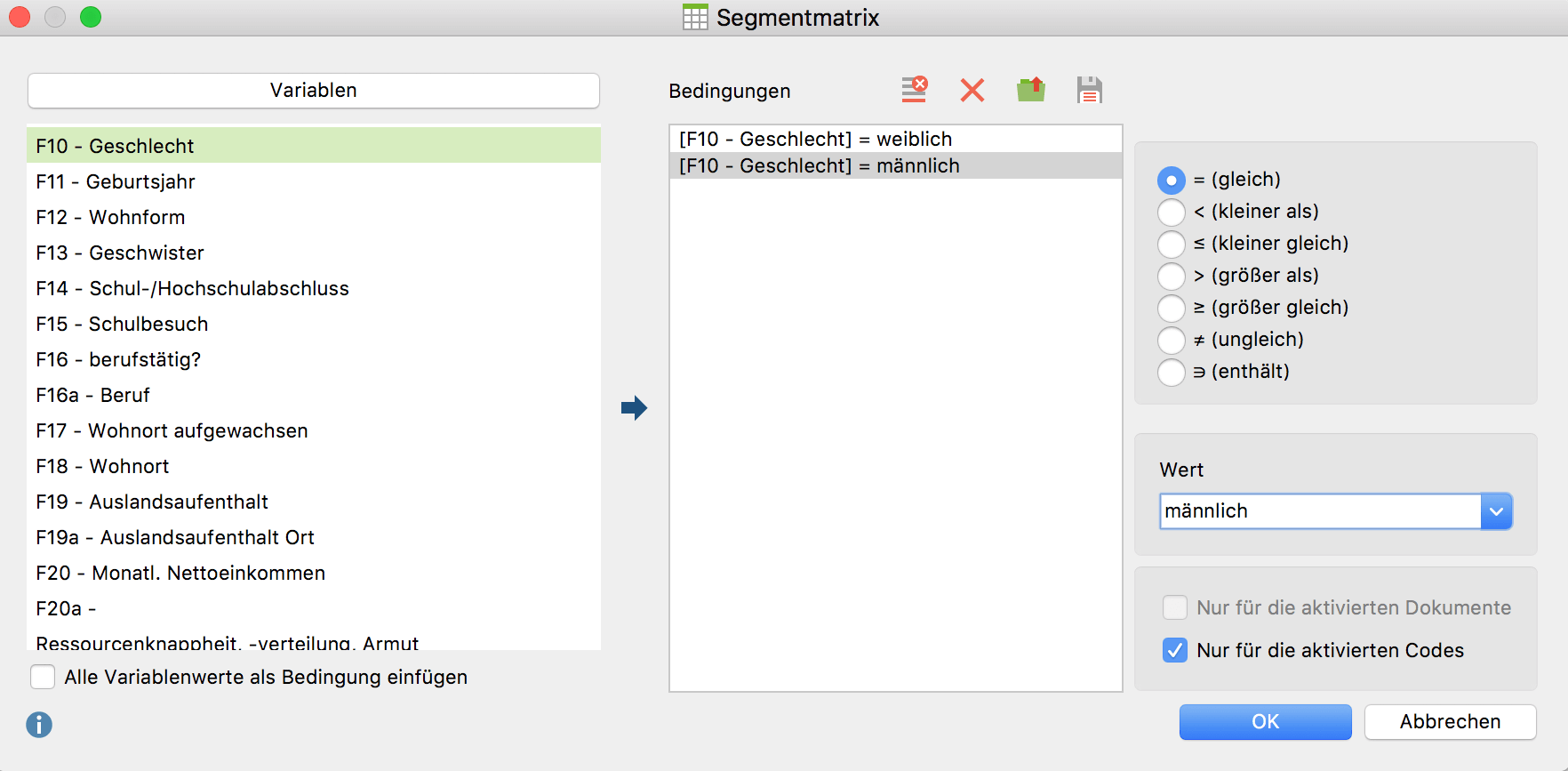Uncheck Nur für die aktivierten Codes
The image size is (1568, 771).
pyautogui.click(x=1175, y=650)
